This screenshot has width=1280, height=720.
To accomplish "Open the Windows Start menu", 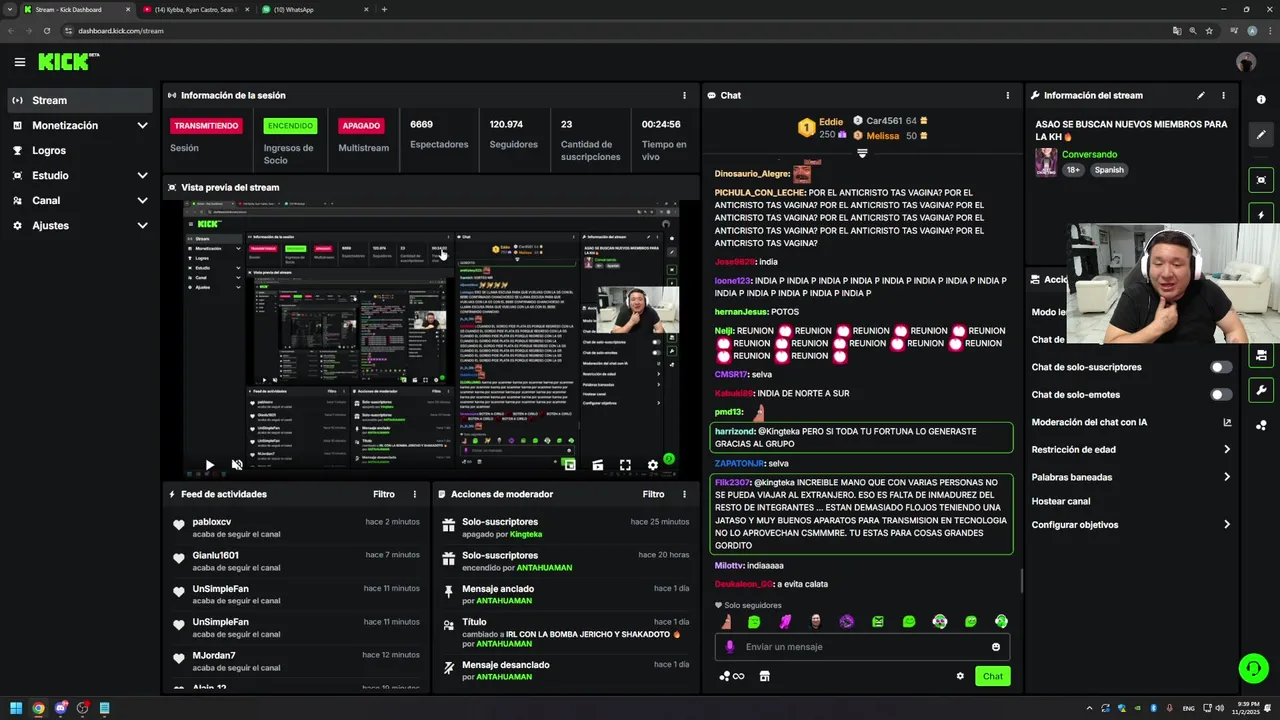I will click(16, 708).
